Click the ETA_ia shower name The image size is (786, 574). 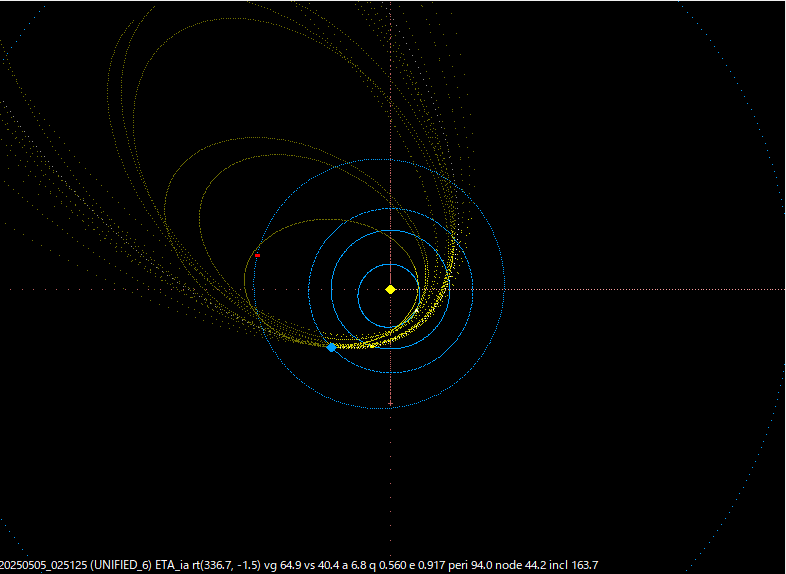coord(172,565)
